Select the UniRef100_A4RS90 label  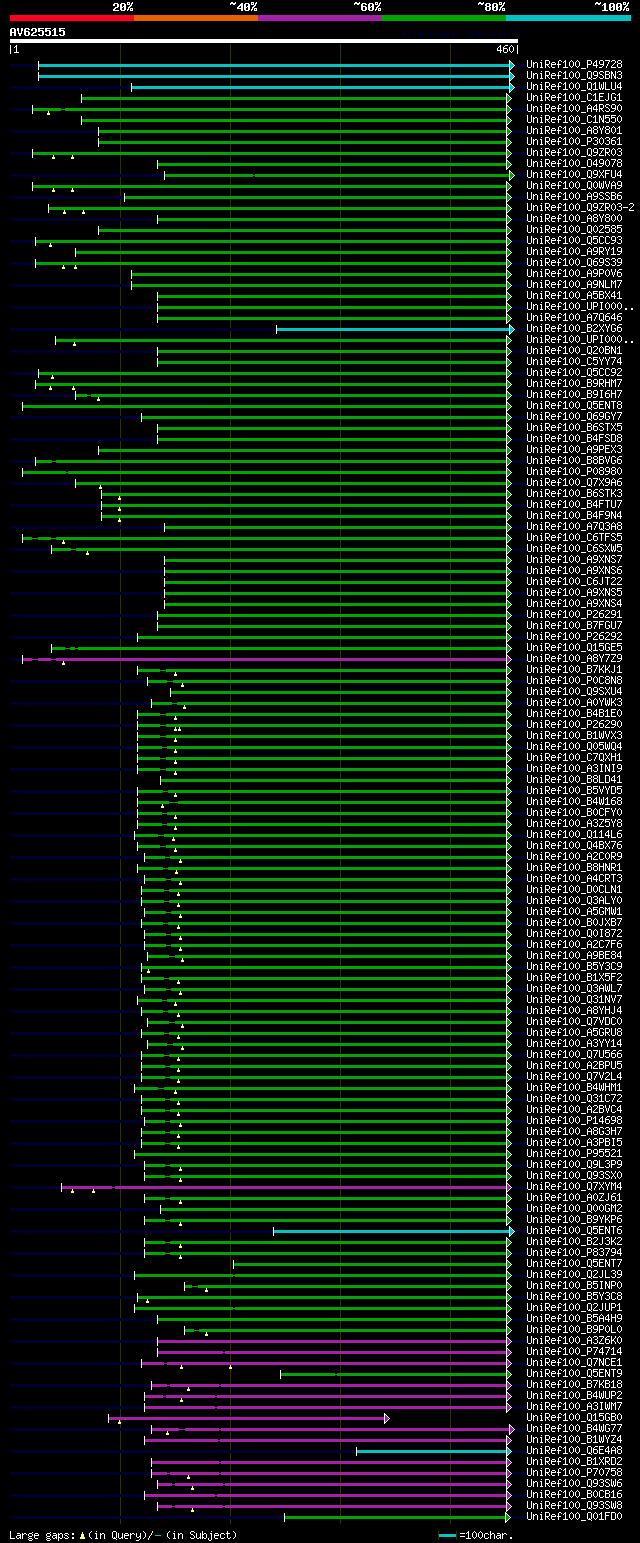[x=574, y=108]
